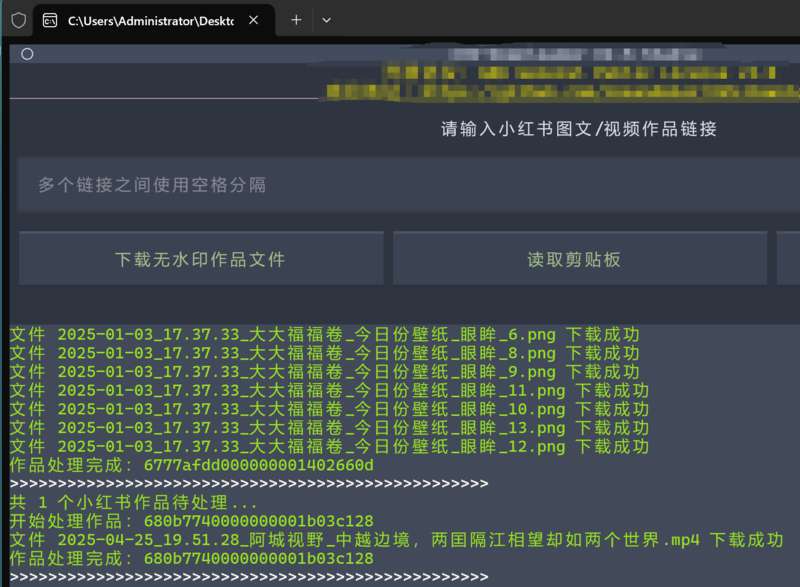
Task: Select the C:\Users\Administrator\Desktop tab
Action: click(150, 20)
